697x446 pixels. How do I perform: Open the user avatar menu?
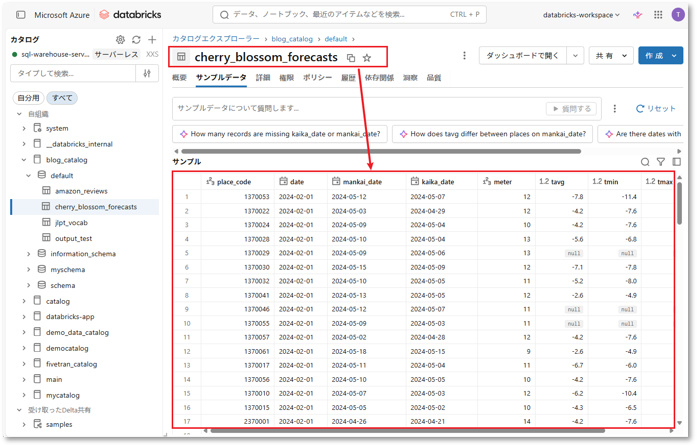pos(678,15)
